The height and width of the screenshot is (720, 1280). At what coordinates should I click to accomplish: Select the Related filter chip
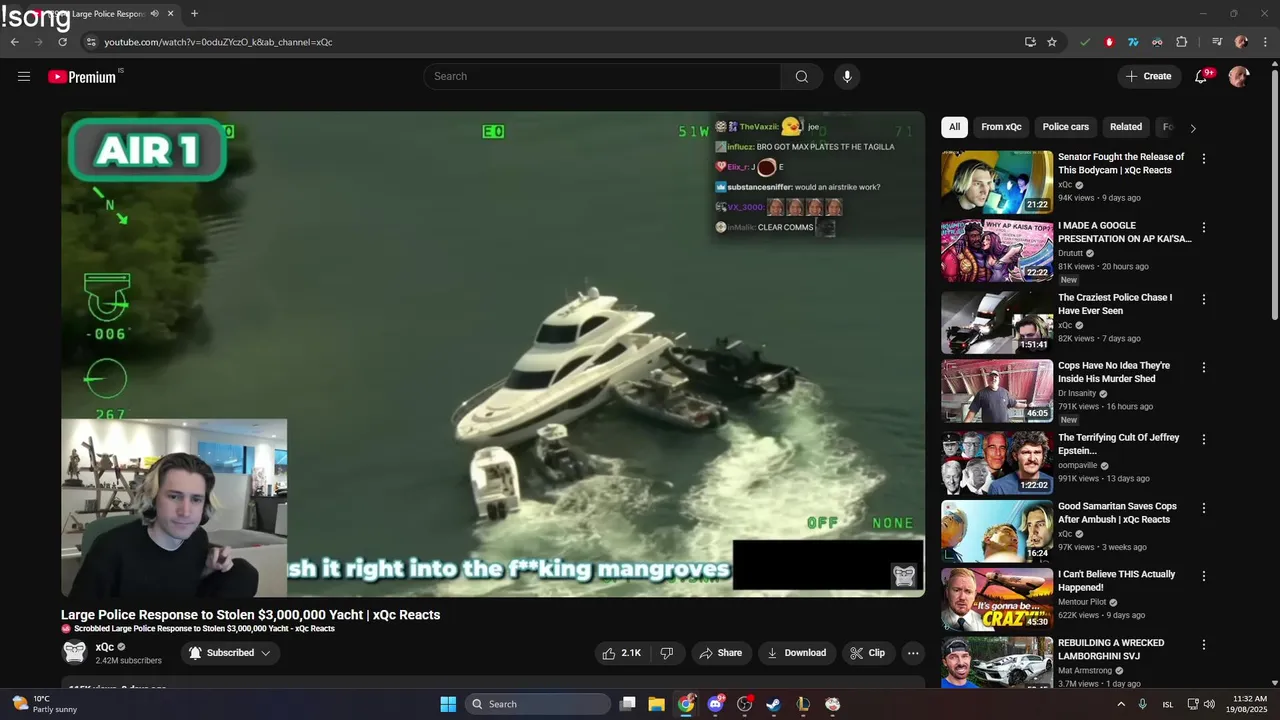[x=1126, y=127]
